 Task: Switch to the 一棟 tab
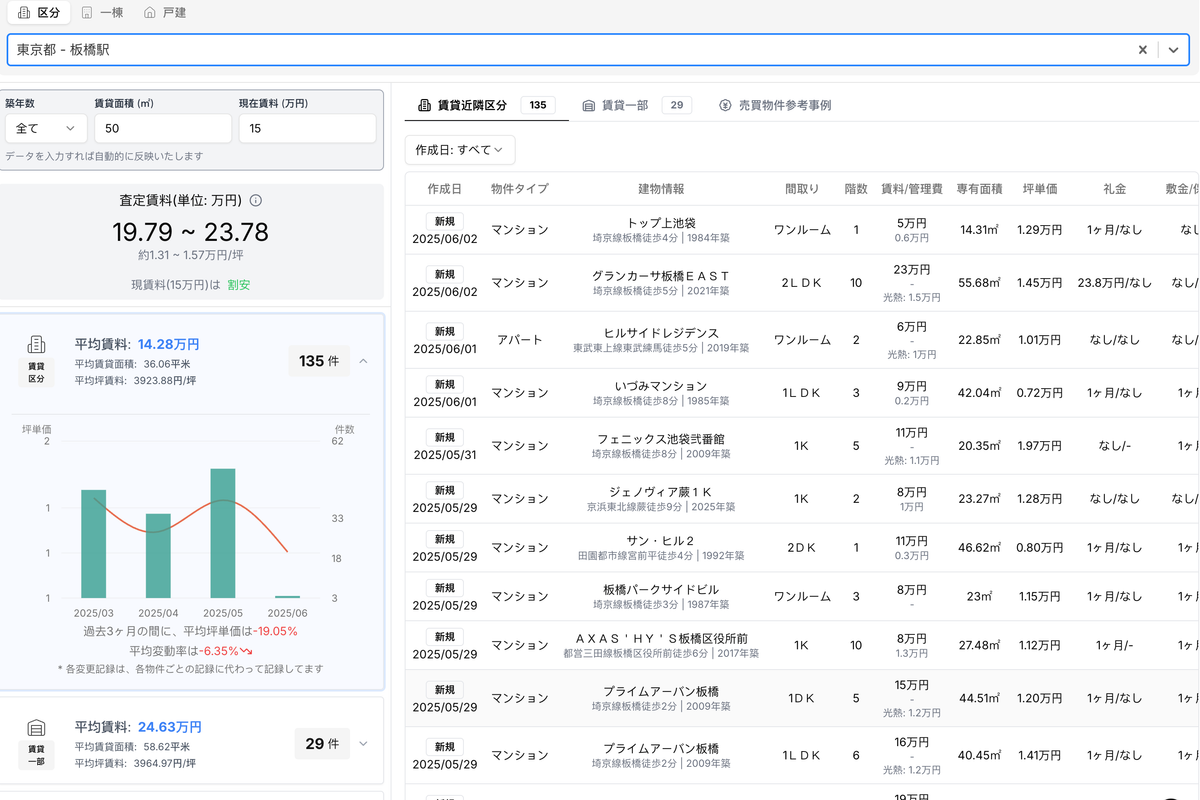tap(101, 13)
